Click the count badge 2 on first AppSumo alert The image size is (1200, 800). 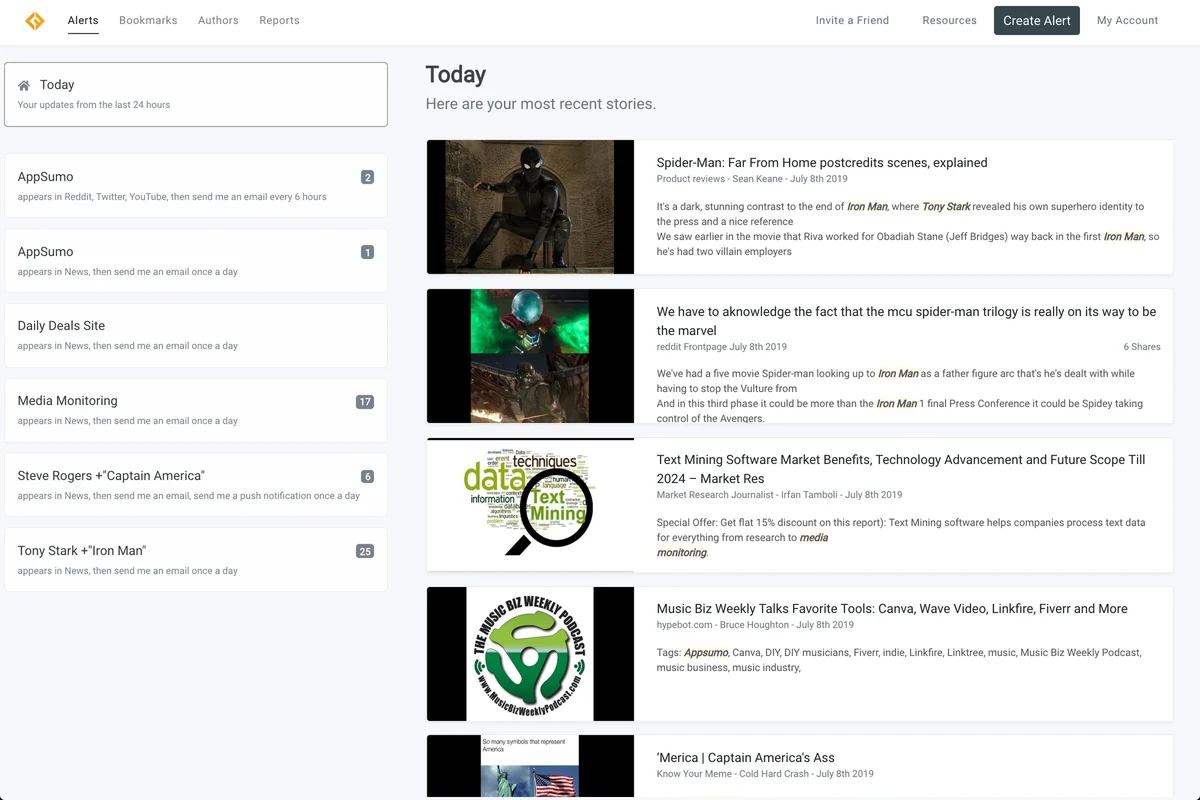click(x=367, y=178)
